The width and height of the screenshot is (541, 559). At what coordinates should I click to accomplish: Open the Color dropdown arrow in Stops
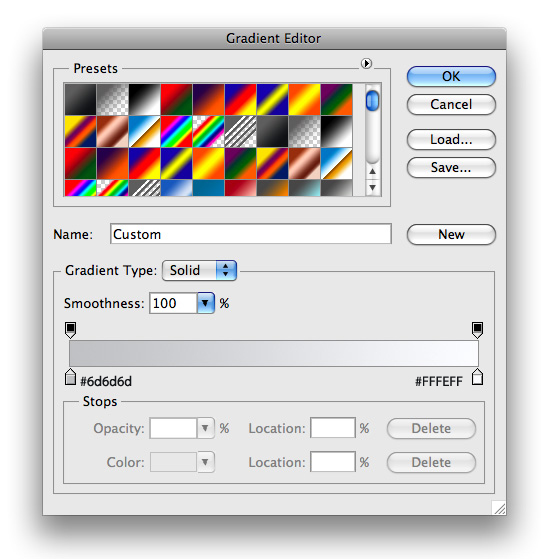[206, 462]
